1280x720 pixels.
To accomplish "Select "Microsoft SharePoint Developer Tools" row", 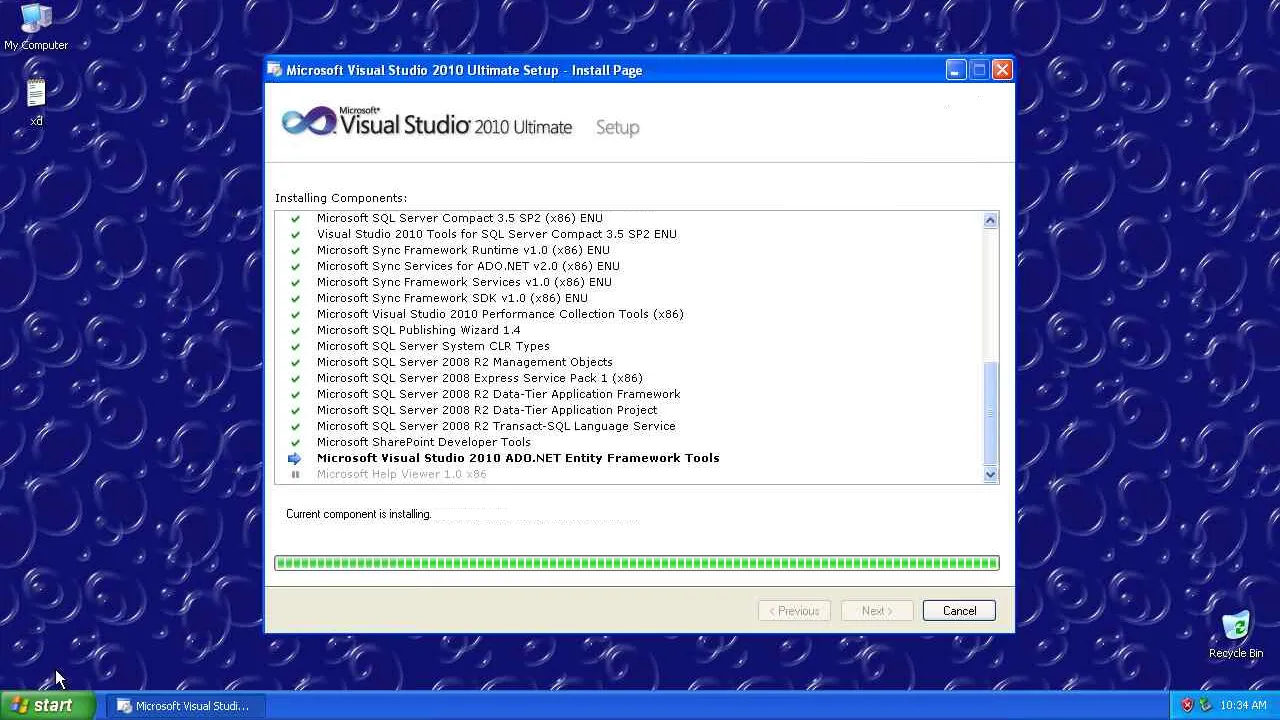I will point(424,442).
